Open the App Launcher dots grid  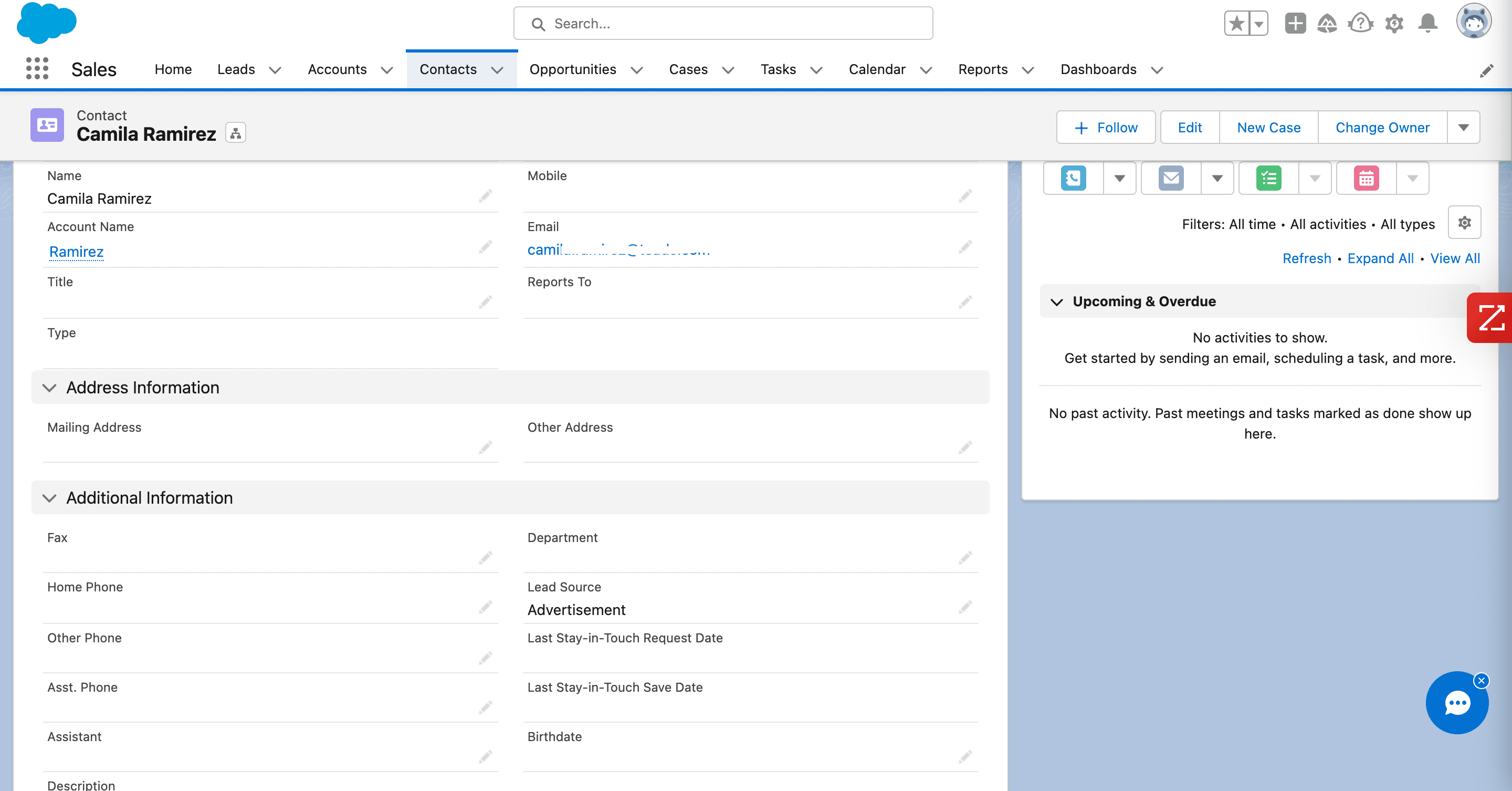(37, 69)
